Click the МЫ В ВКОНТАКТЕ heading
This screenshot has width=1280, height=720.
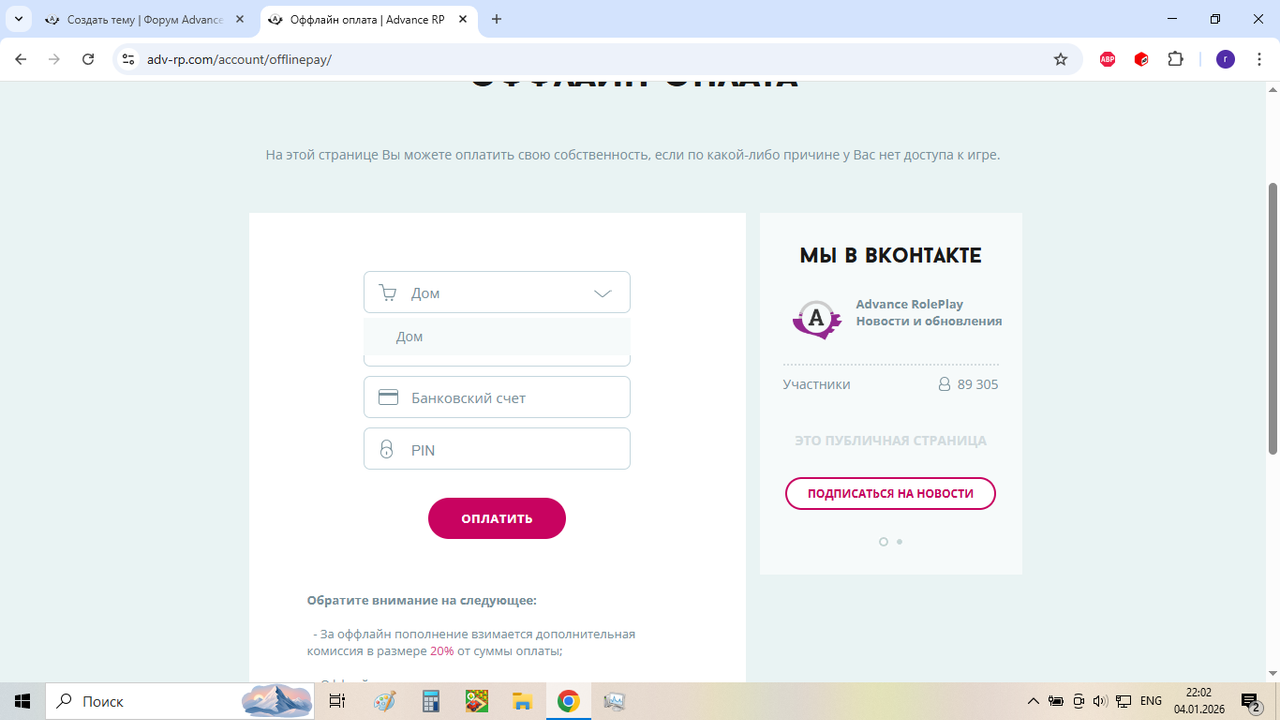tap(890, 256)
